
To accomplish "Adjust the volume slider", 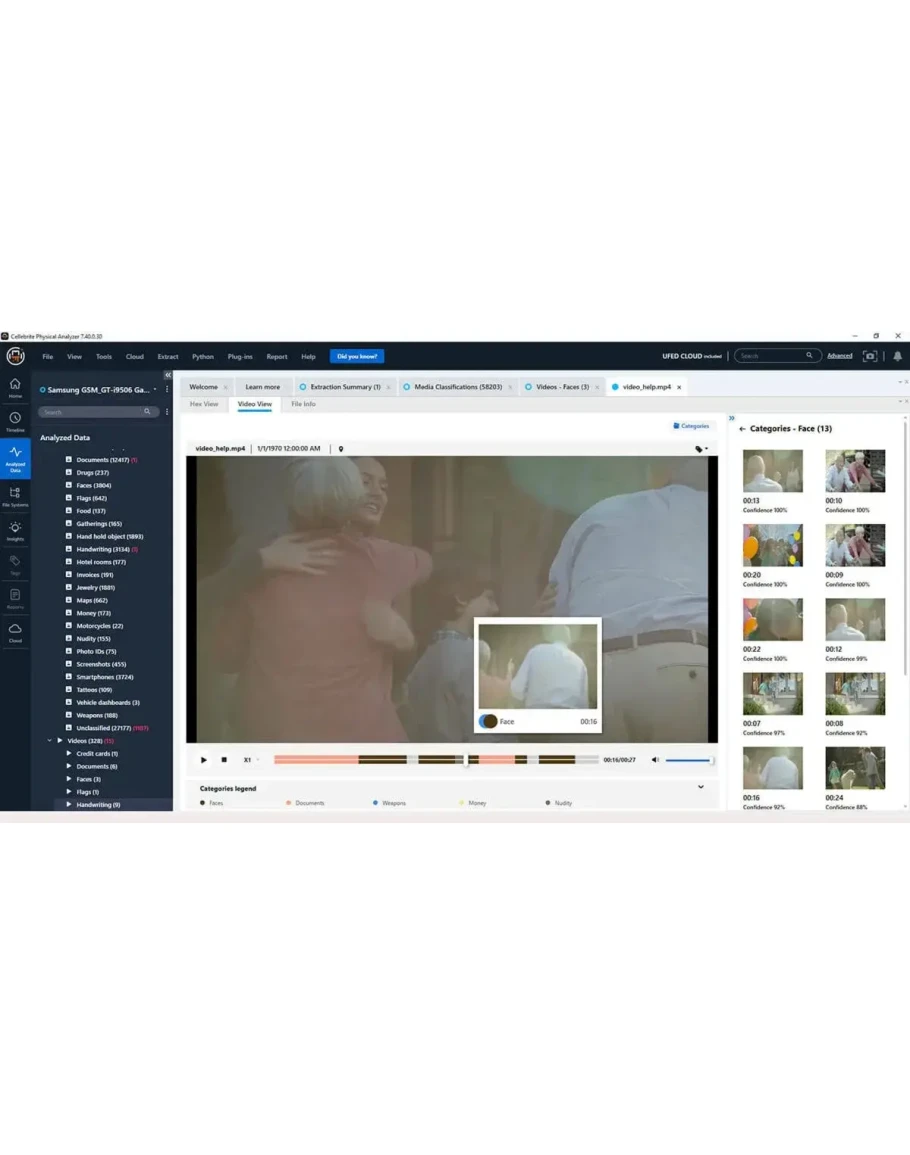I will click(x=689, y=760).
